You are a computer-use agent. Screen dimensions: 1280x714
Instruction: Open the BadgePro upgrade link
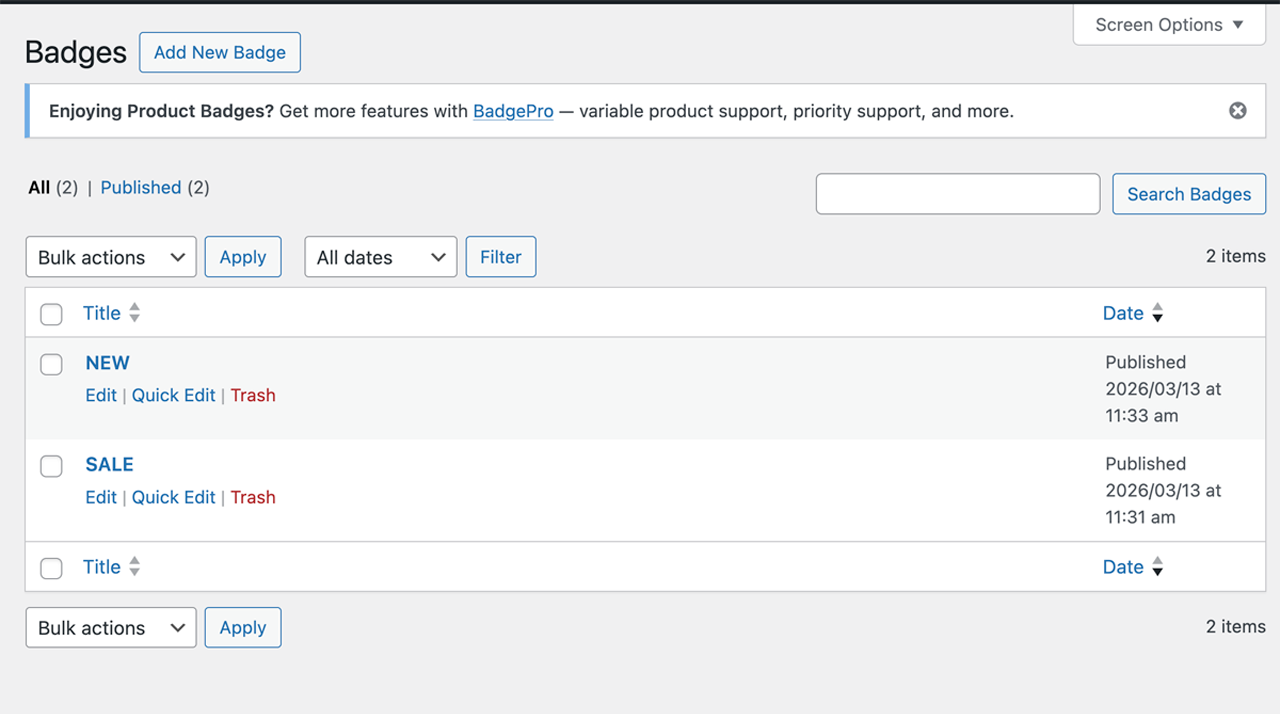pyautogui.click(x=513, y=111)
